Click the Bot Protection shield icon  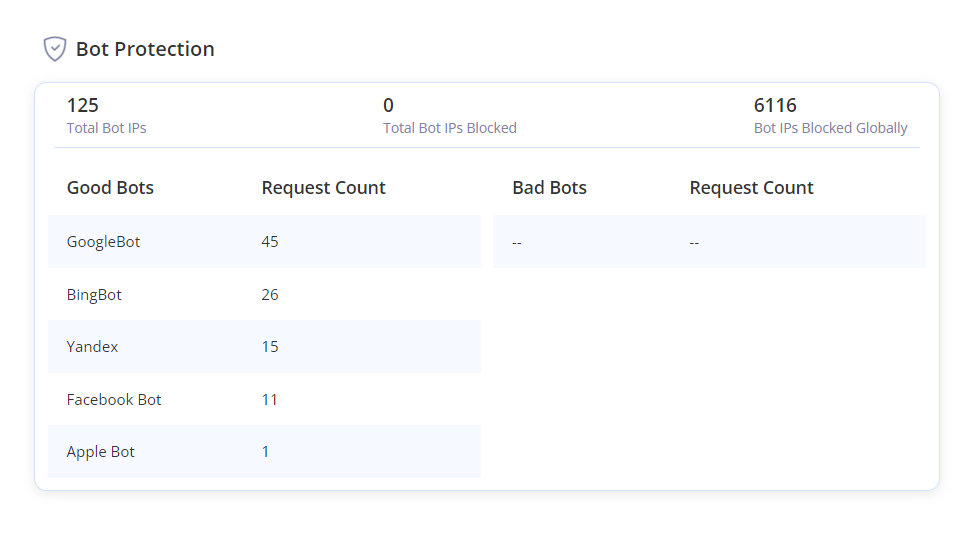(x=55, y=49)
